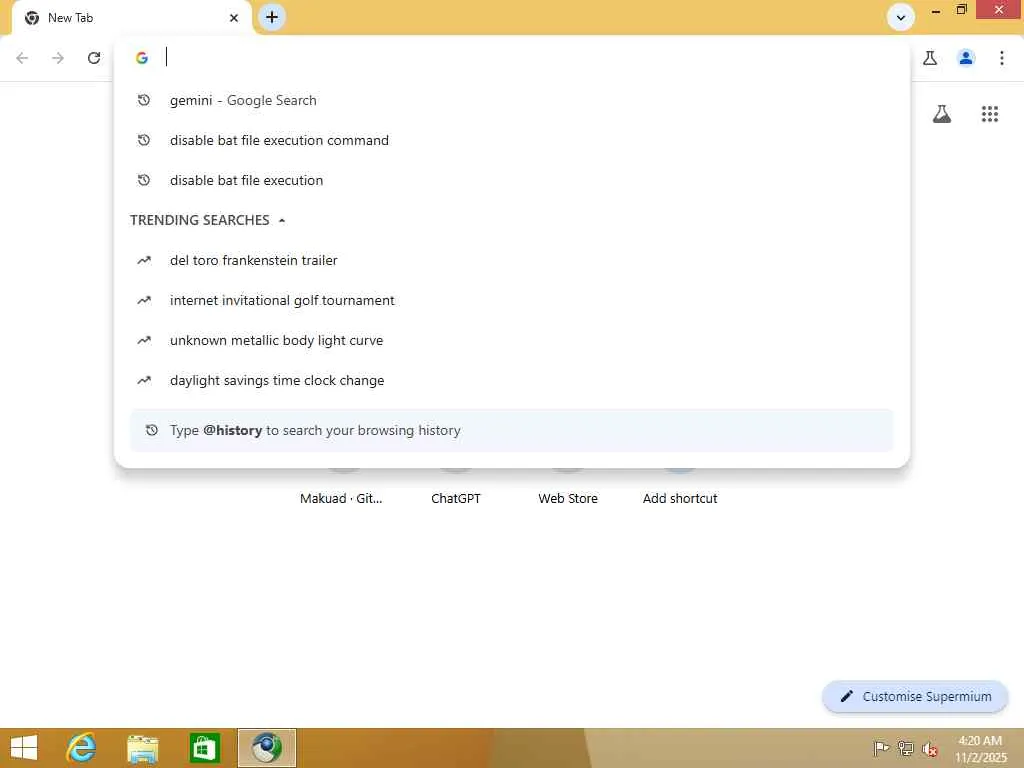Open the tab search dropdown arrow

tap(901, 18)
